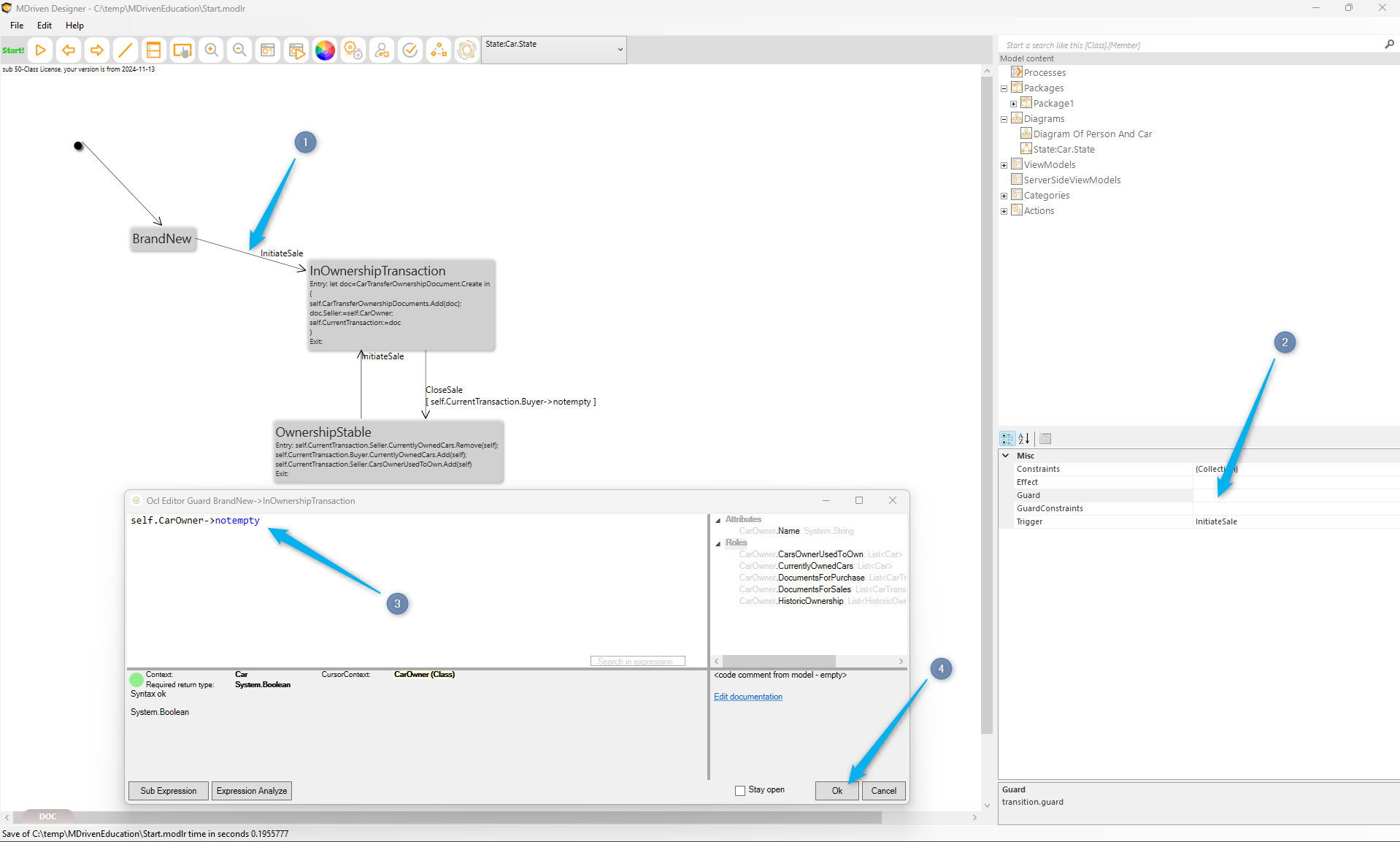Click the double gear settings icon
Screen dimensions: 1400x842
(x=353, y=50)
